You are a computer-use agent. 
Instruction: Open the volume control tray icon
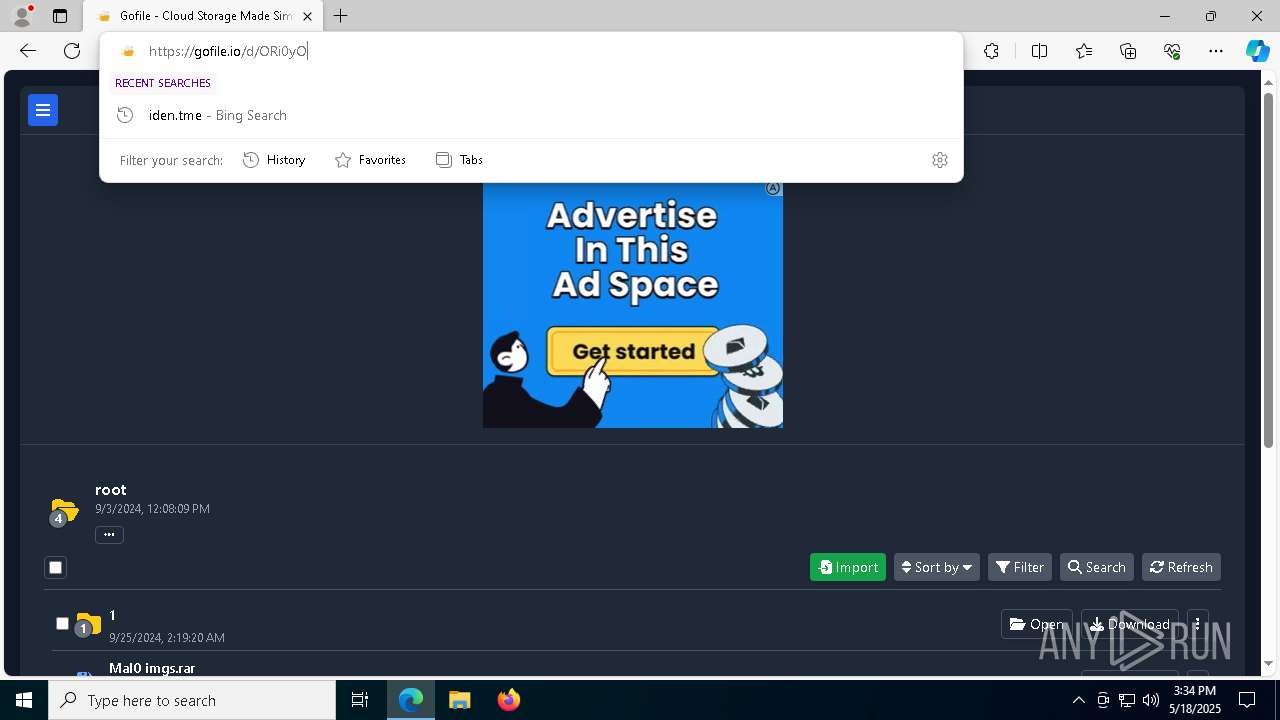pos(1151,700)
